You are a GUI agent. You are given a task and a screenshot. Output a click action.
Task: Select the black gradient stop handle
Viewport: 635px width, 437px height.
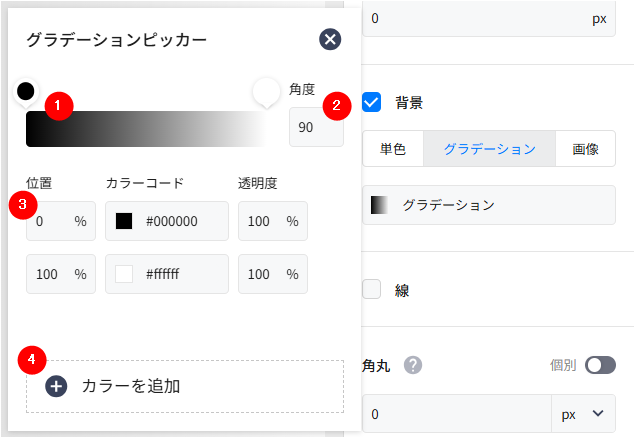click(26, 92)
